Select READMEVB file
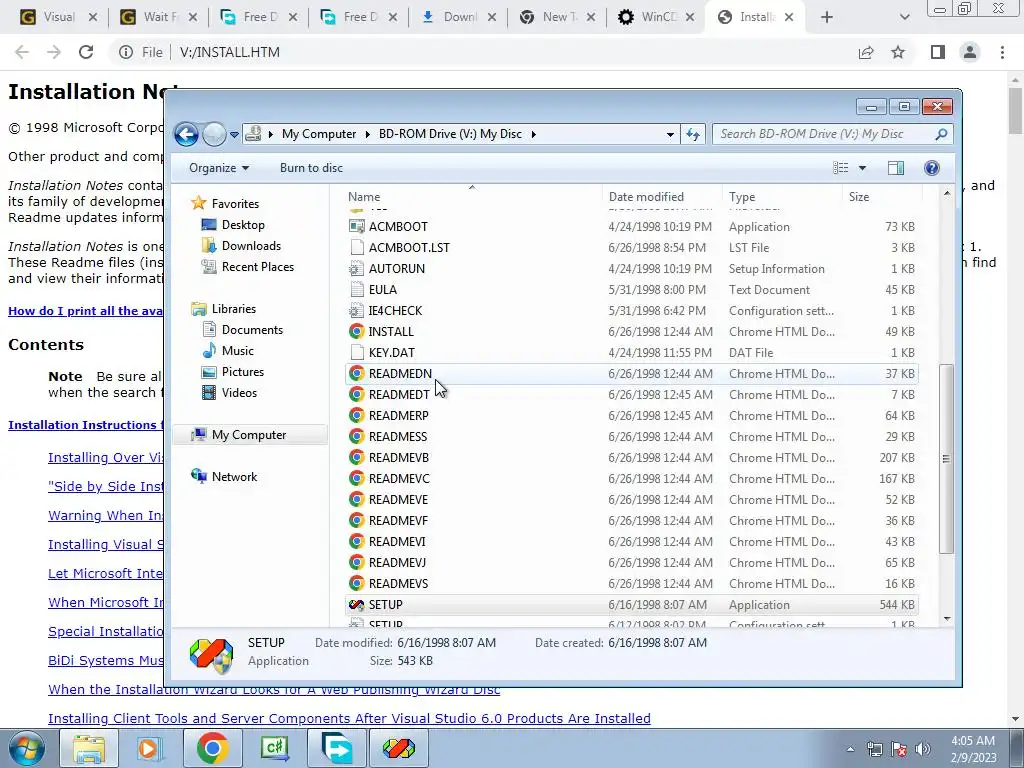The width and height of the screenshot is (1024, 768). click(632, 458)
